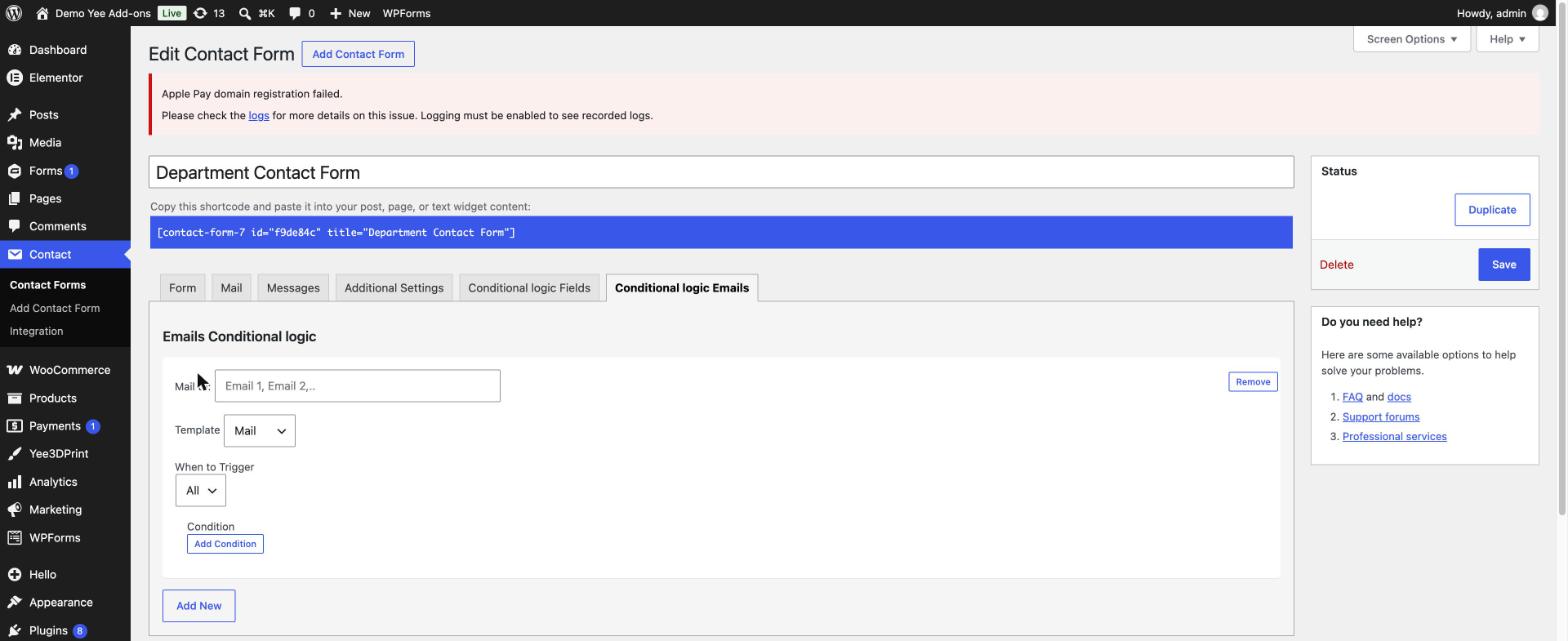Open the FAQ link
This screenshot has height=641, width=1568.
[x=1352, y=397]
